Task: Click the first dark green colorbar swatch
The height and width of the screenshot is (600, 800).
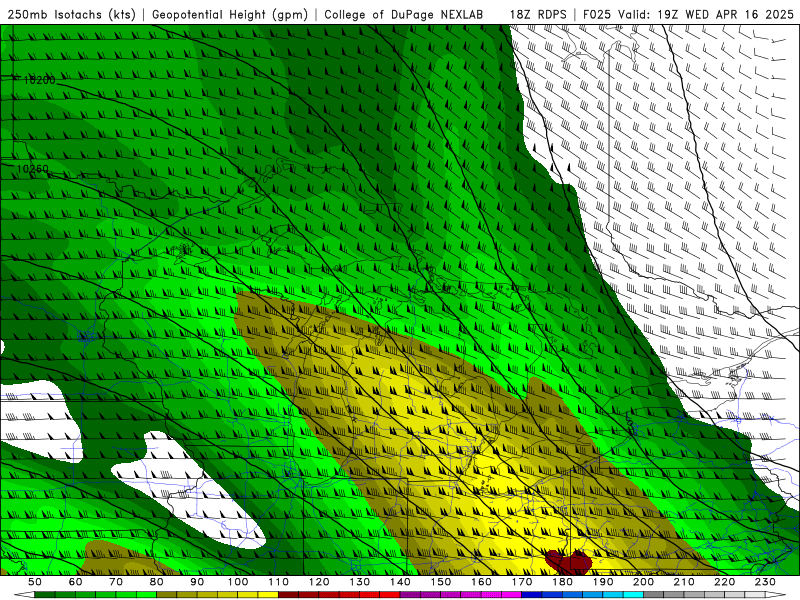Action: (45, 595)
